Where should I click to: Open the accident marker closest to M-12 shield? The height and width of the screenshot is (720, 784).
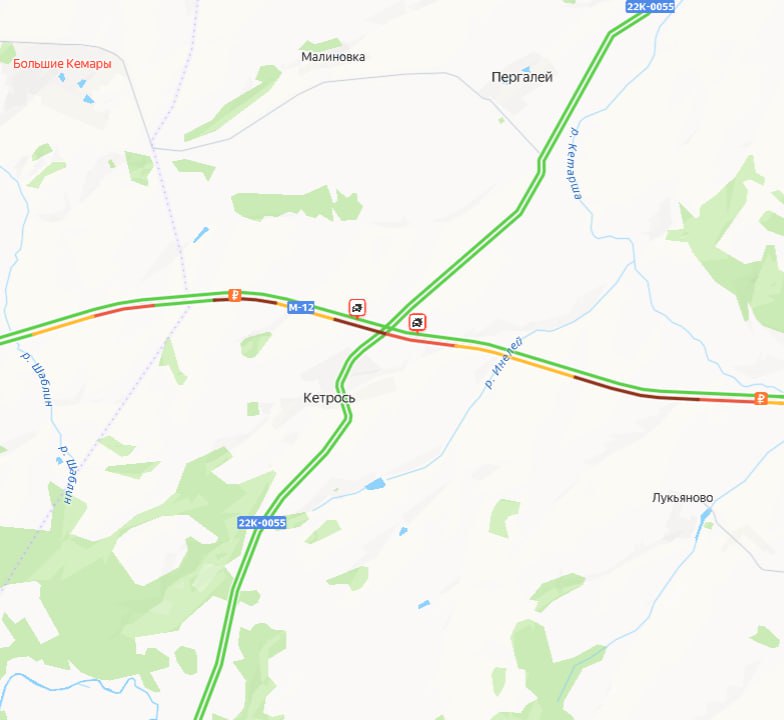357,308
